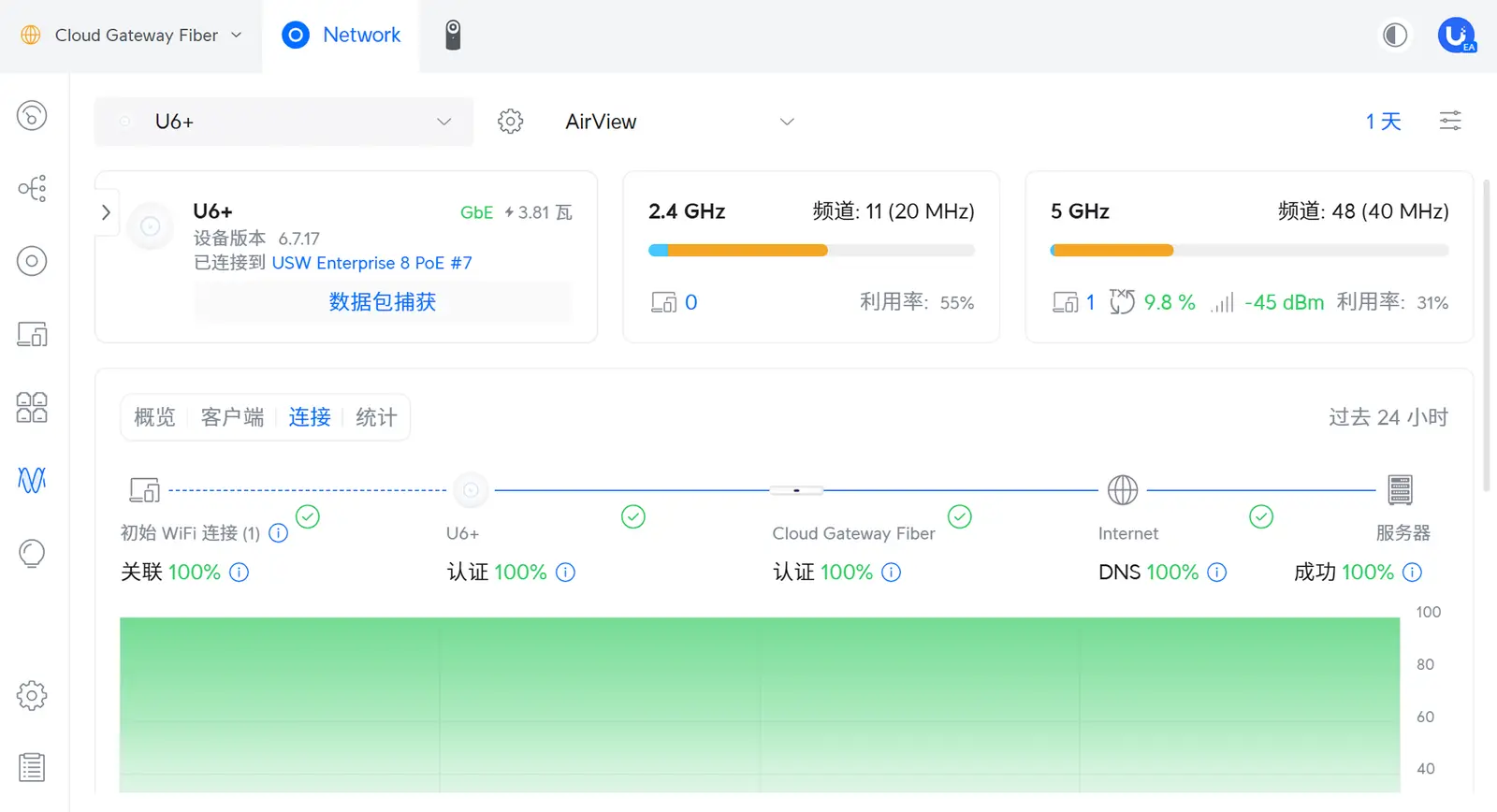This screenshot has height=812, width=1497.
Task: Open the user account avatar
Action: (1457, 36)
